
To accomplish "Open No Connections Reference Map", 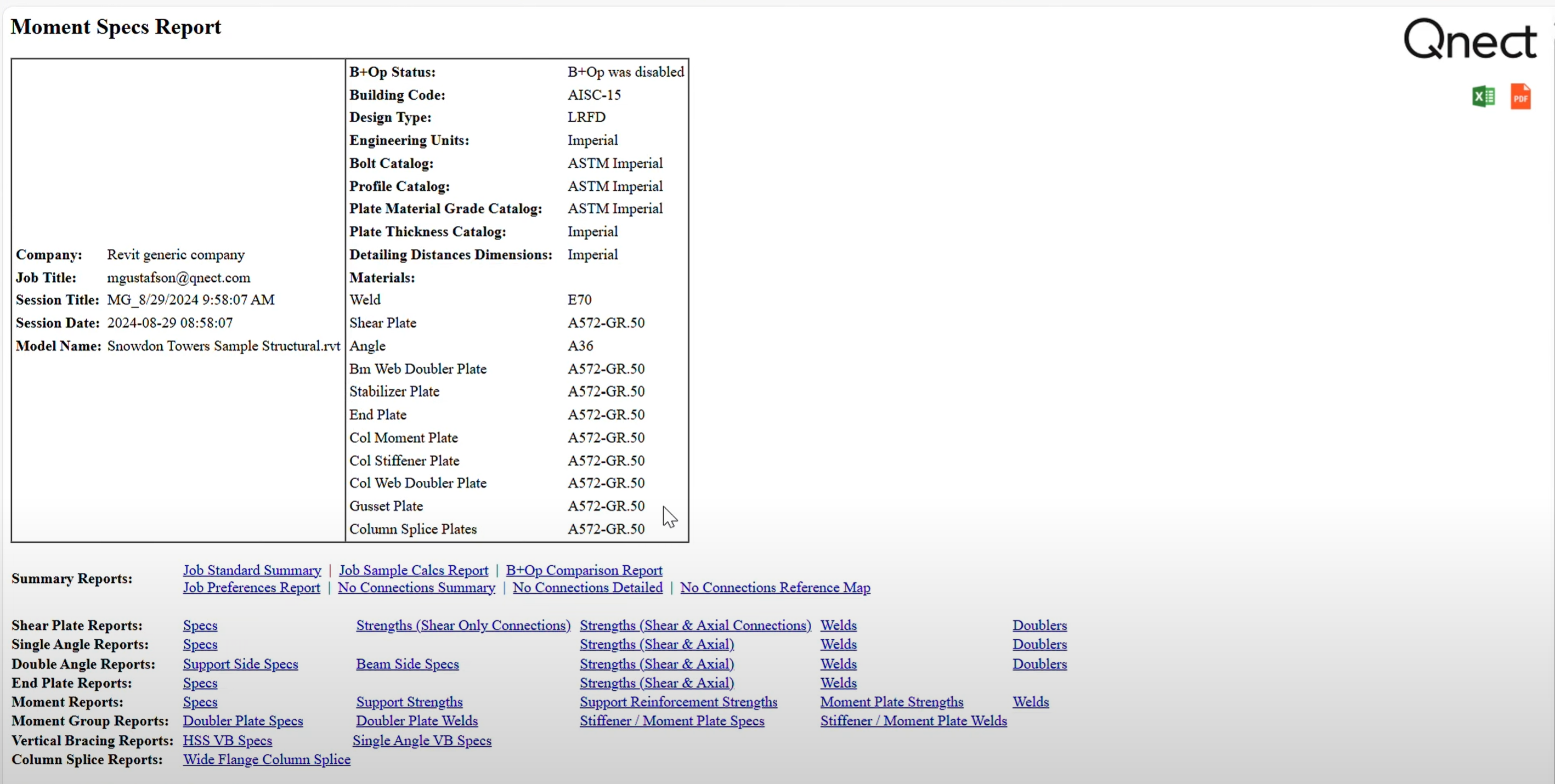I will (x=775, y=588).
